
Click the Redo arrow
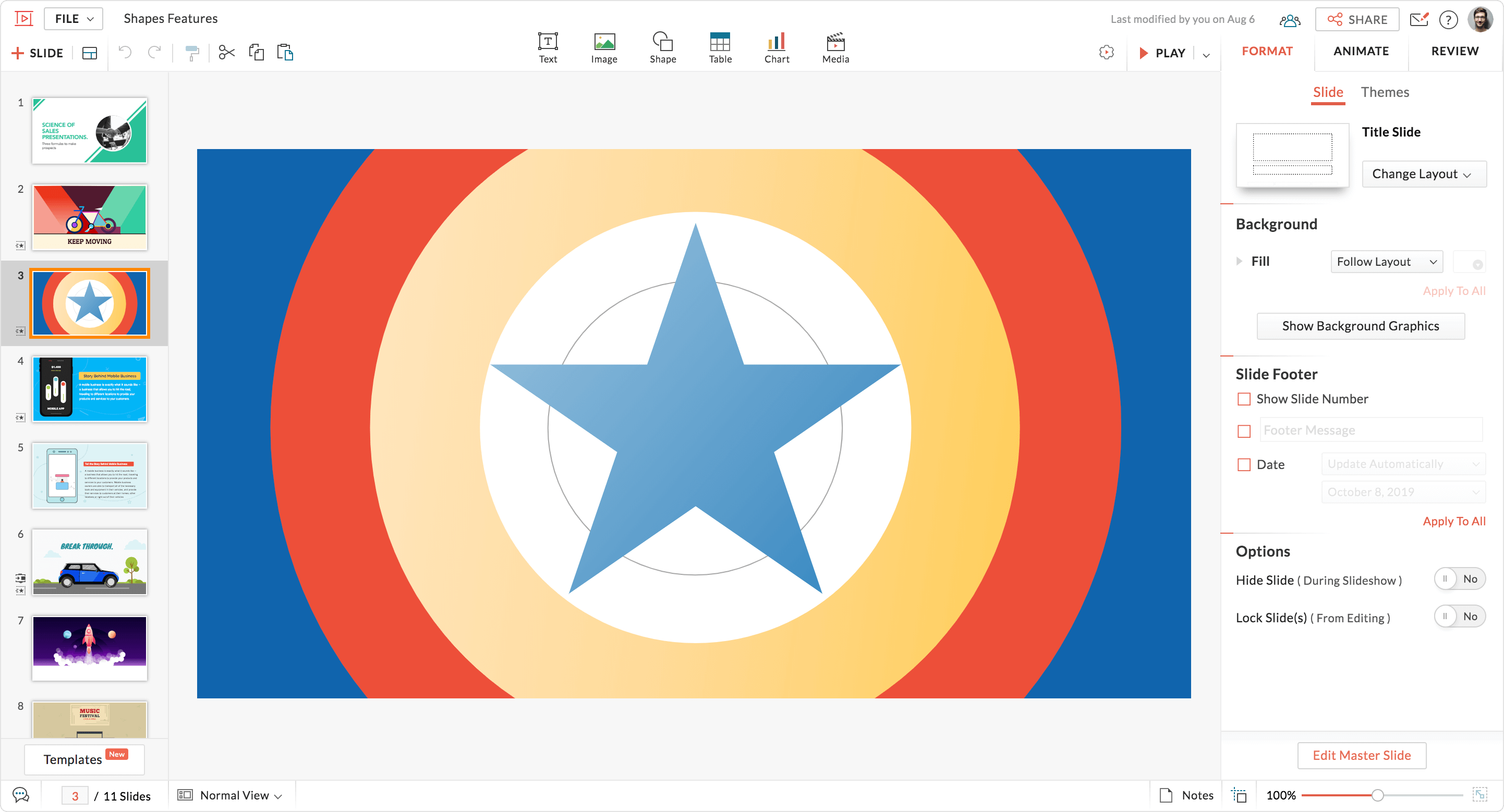tap(154, 53)
